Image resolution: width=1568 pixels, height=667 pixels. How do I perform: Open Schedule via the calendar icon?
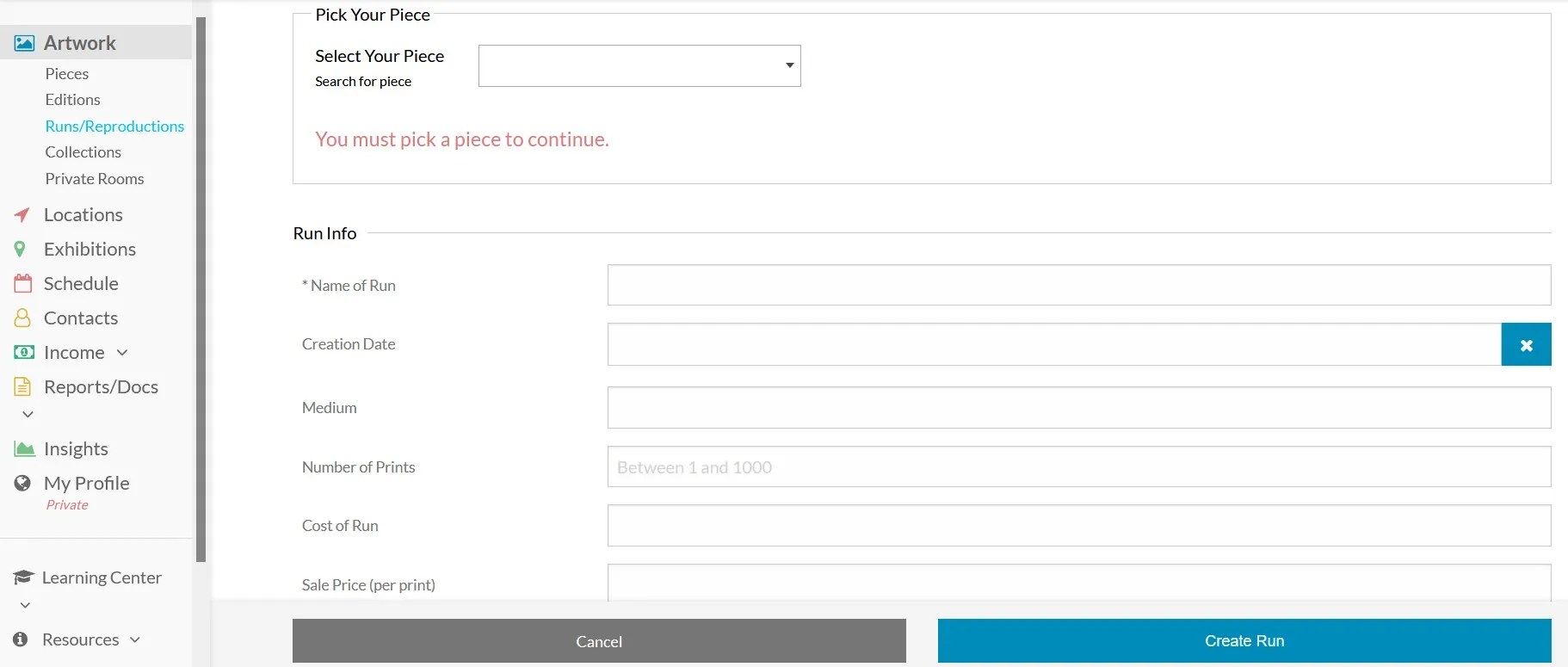coord(22,283)
